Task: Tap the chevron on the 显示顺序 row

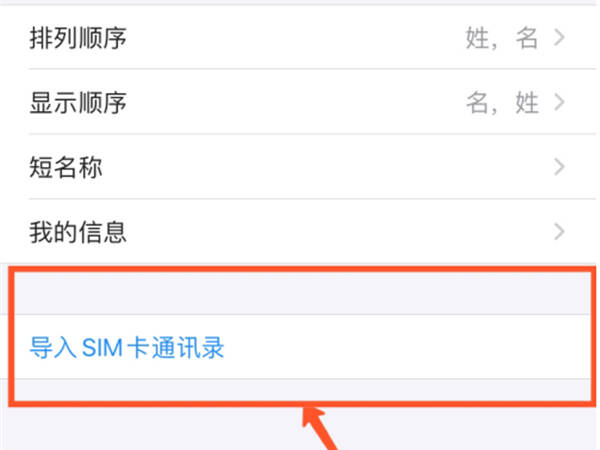Action: (559, 102)
